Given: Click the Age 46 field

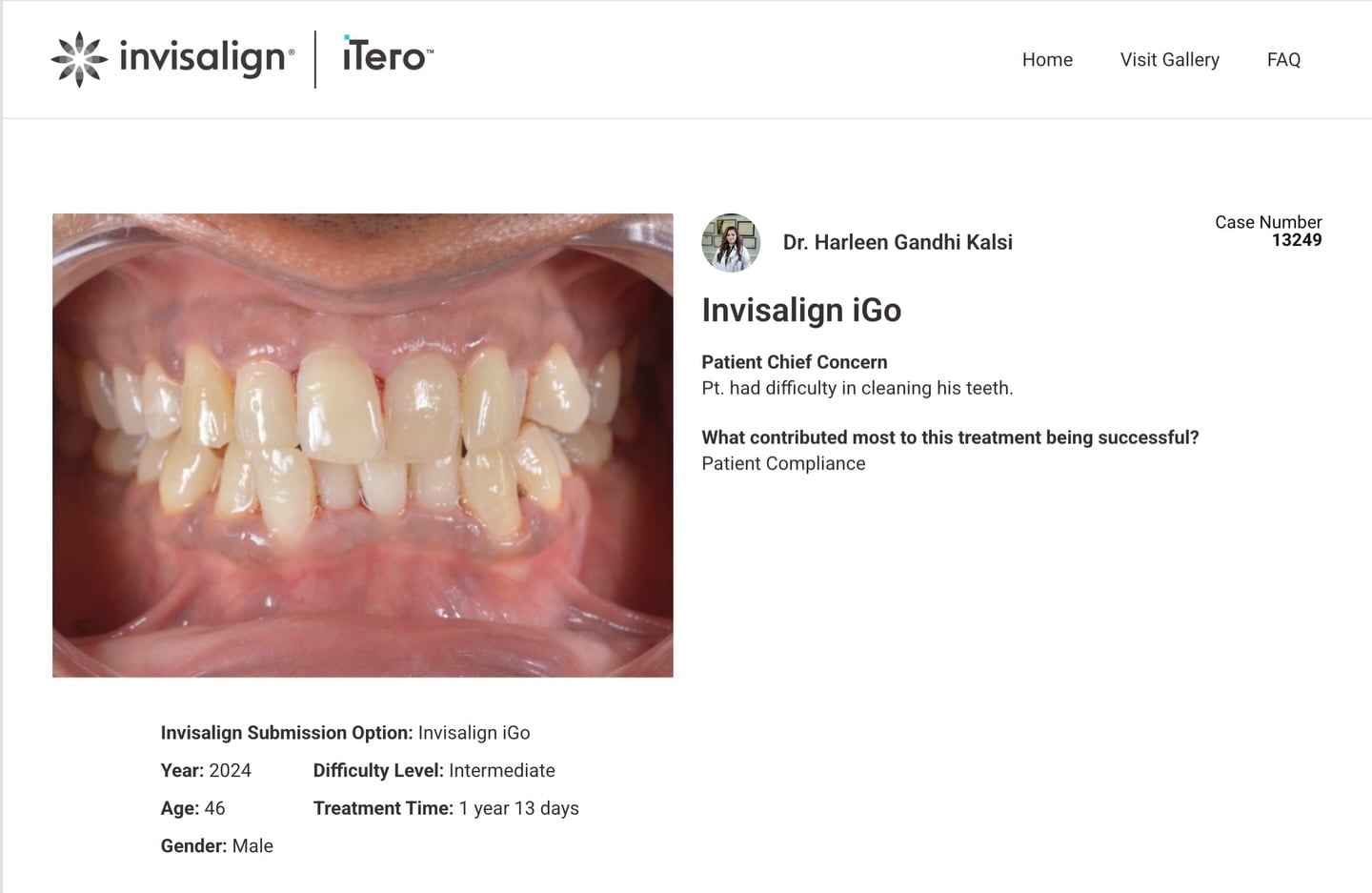Looking at the screenshot, I should pos(192,808).
